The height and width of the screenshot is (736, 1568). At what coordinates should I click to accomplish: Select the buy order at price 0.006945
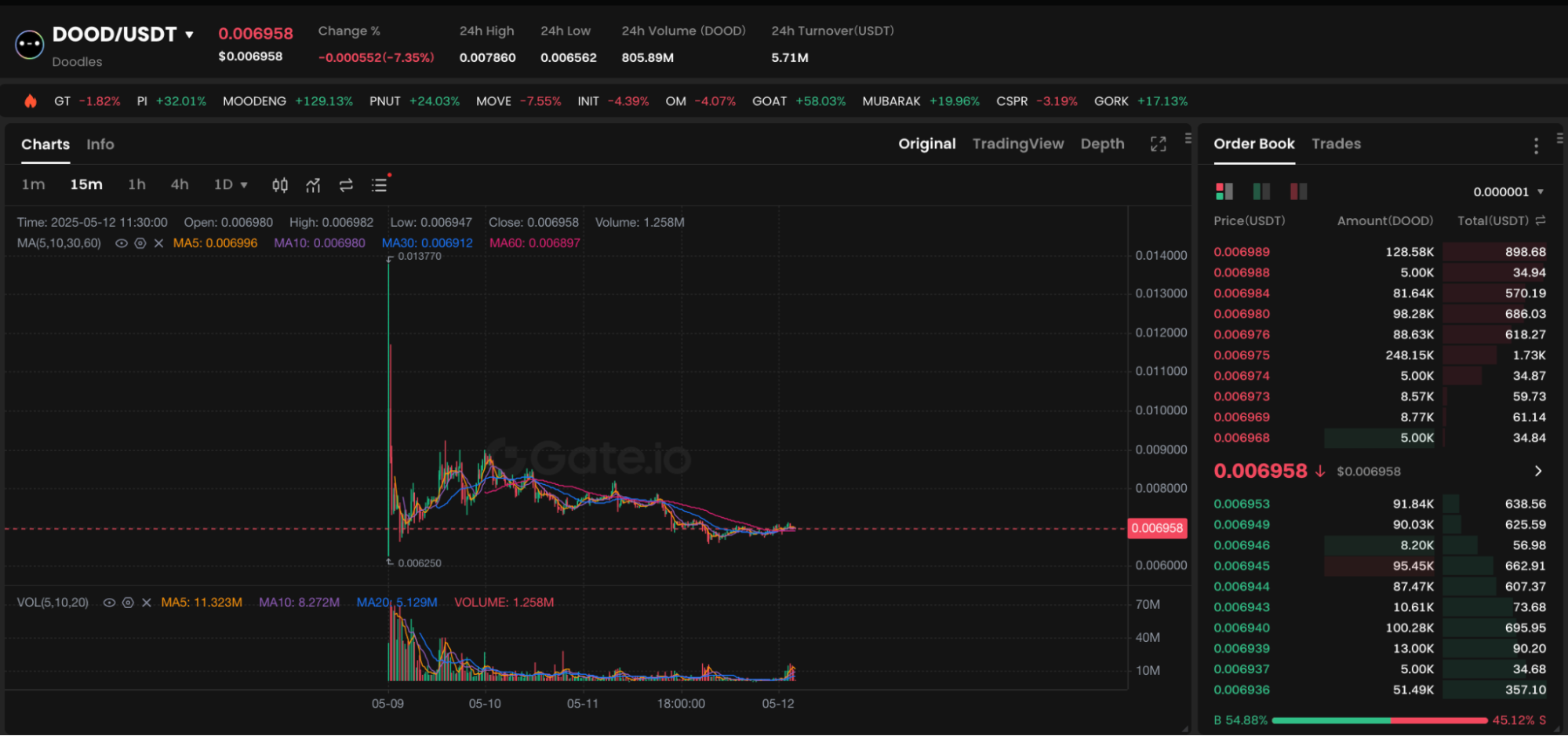(x=1380, y=566)
